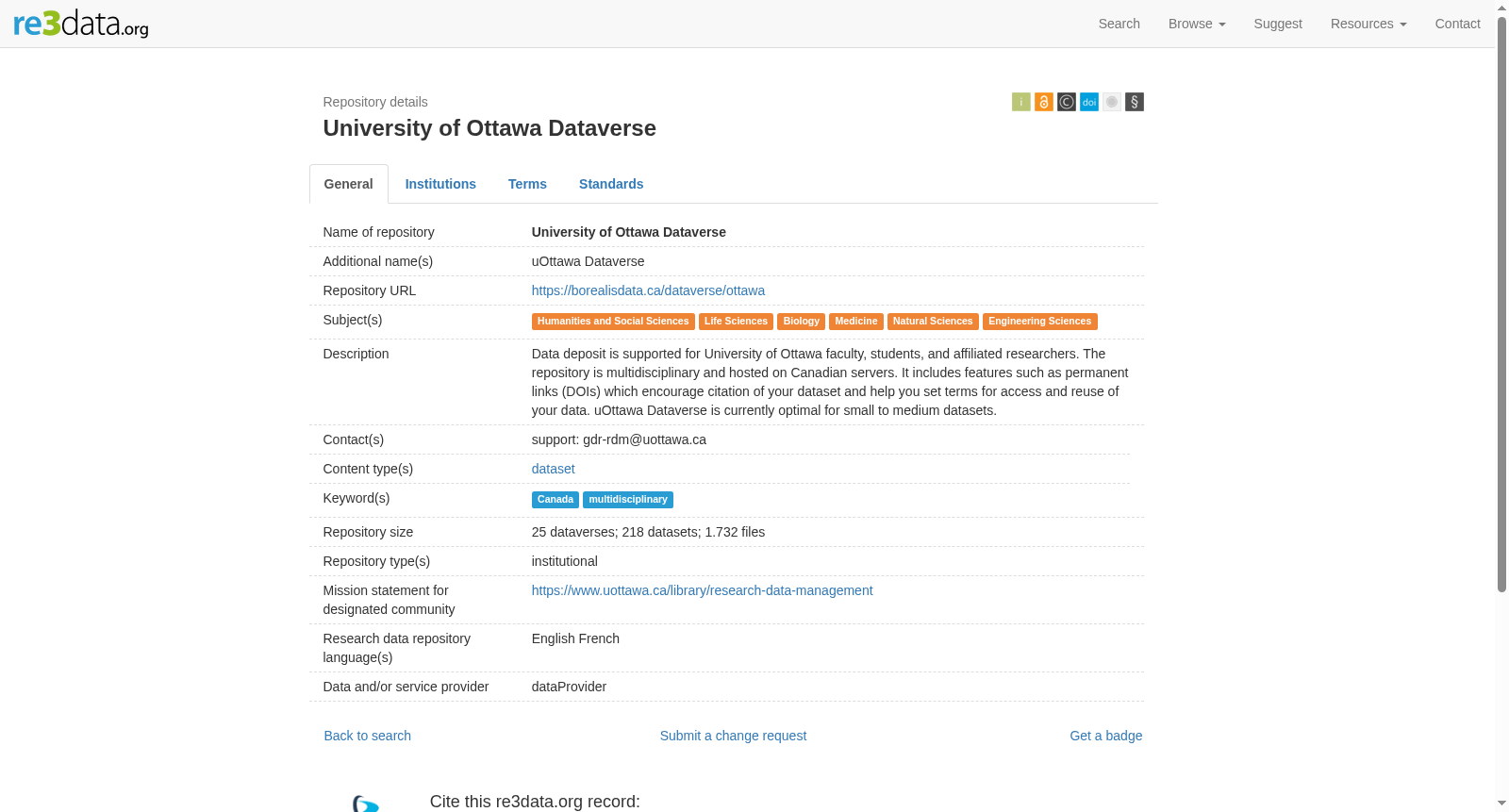Viewport: 1509px width, 812px height.
Task: Click the scrollbar down arrow
Action: pyautogui.click(x=1502, y=804)
